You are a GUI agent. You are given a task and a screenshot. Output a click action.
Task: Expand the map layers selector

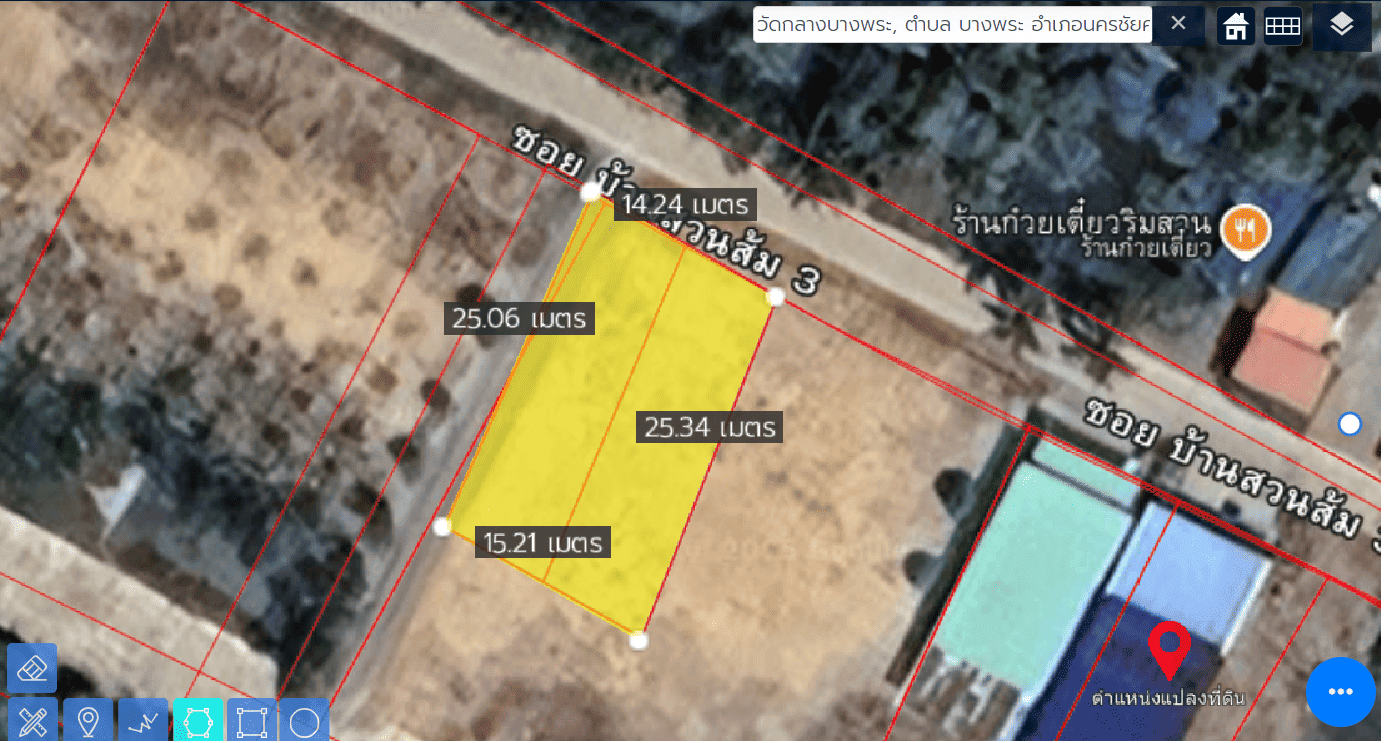coord(1342,26)
